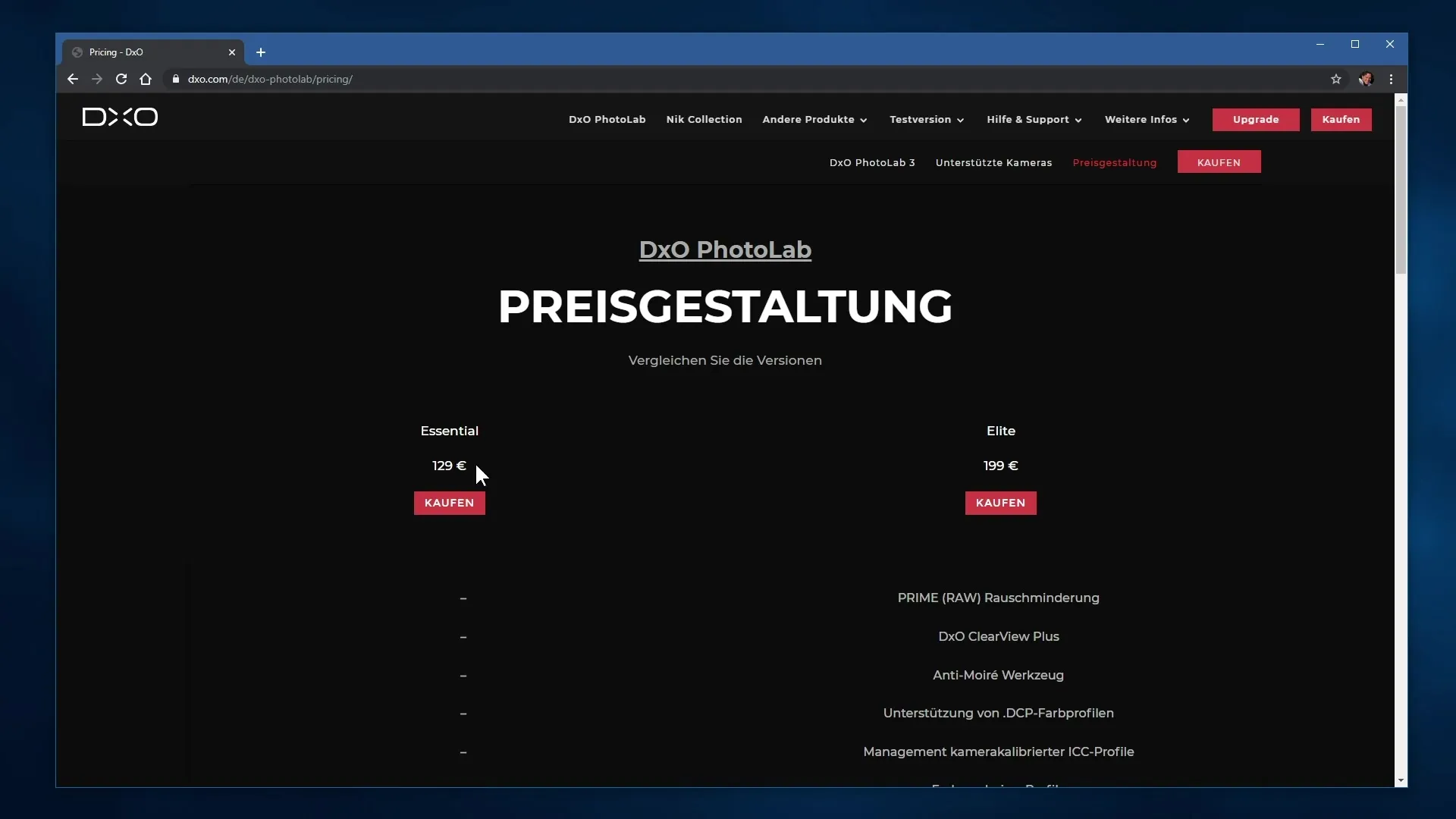Close the Pricing - DxO tab

pos(232,52)
